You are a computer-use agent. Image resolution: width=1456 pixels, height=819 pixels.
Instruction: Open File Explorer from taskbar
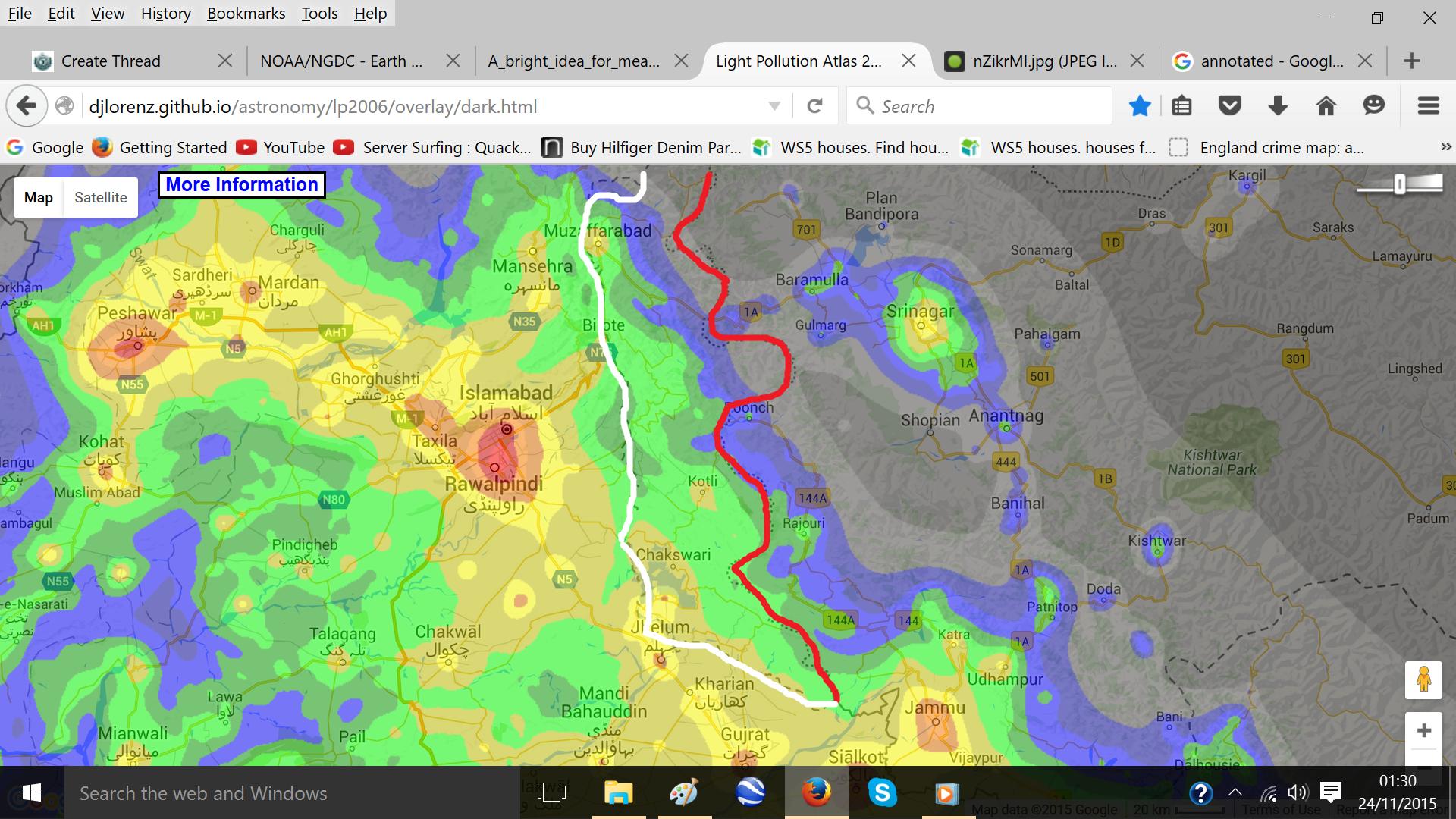tap(618, 793)
